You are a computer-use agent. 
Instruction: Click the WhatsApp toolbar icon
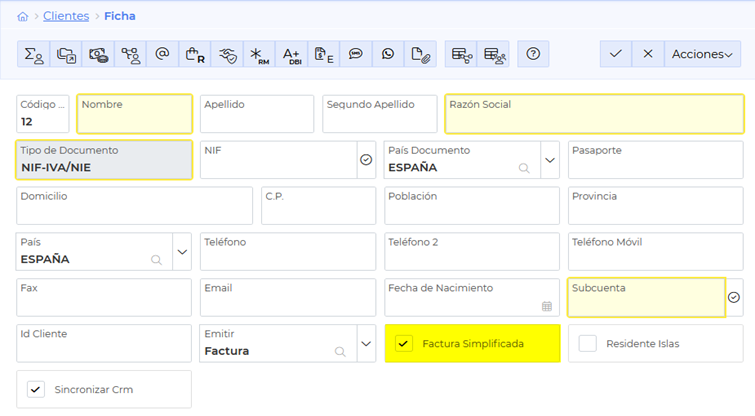[388, 54]
